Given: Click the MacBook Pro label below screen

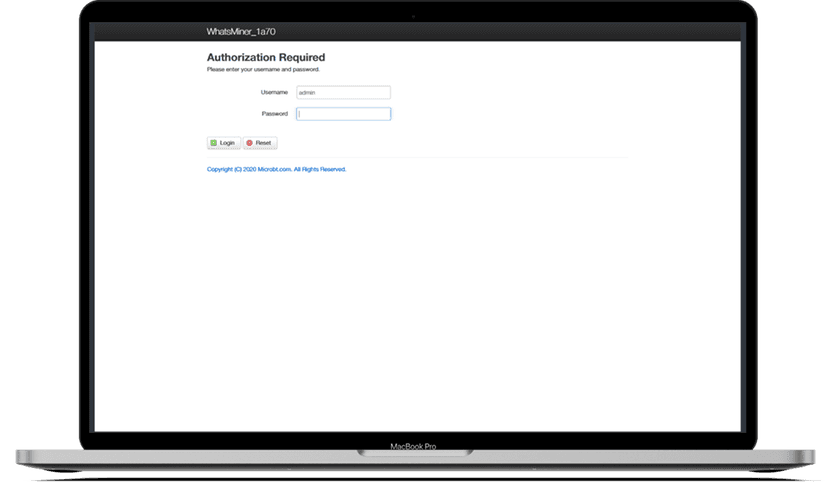Looking at the screenshot, I should [413, 446].
